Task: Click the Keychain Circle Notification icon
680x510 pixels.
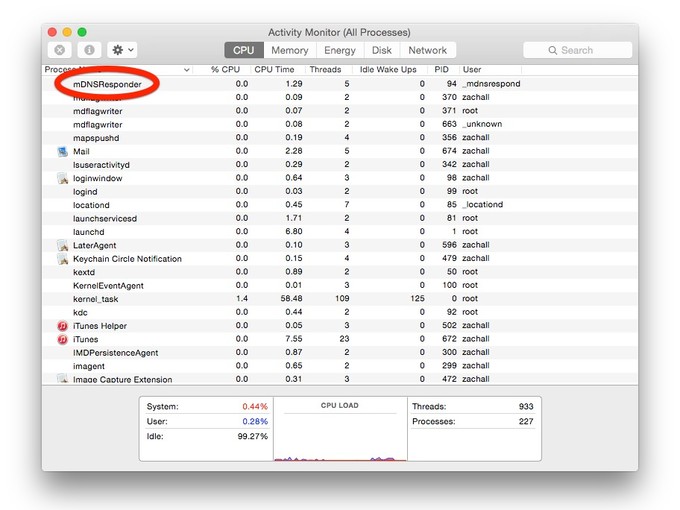Action: tap(62, 259)
